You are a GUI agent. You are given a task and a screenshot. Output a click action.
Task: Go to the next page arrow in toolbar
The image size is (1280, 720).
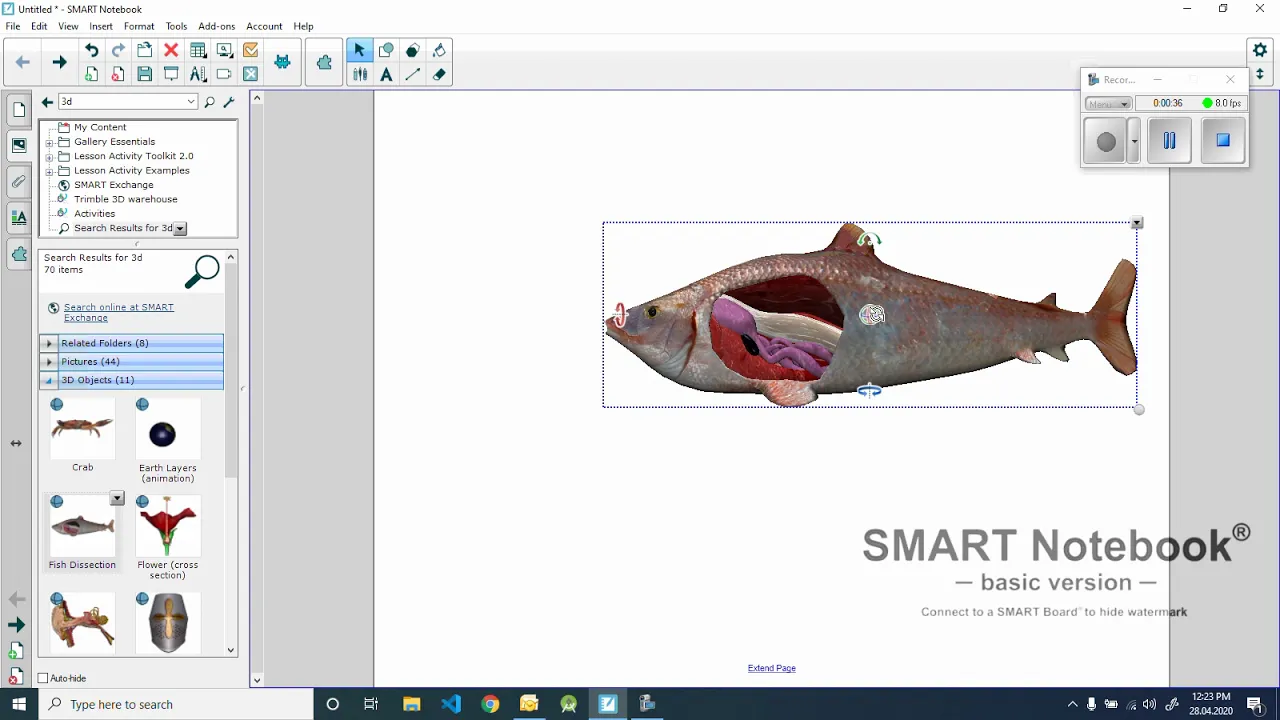tap(59, 62)
